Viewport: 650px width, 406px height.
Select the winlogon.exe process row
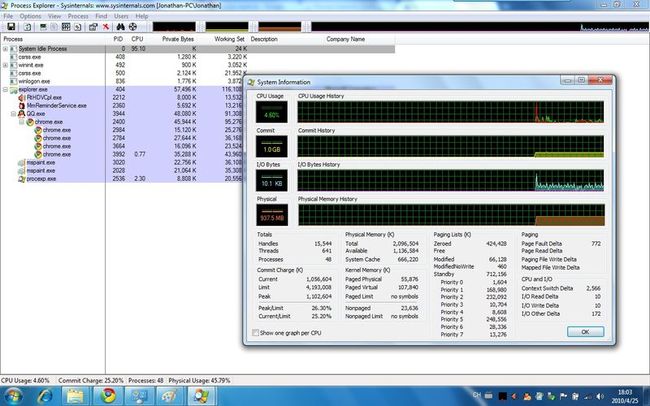tap(124, 81)
